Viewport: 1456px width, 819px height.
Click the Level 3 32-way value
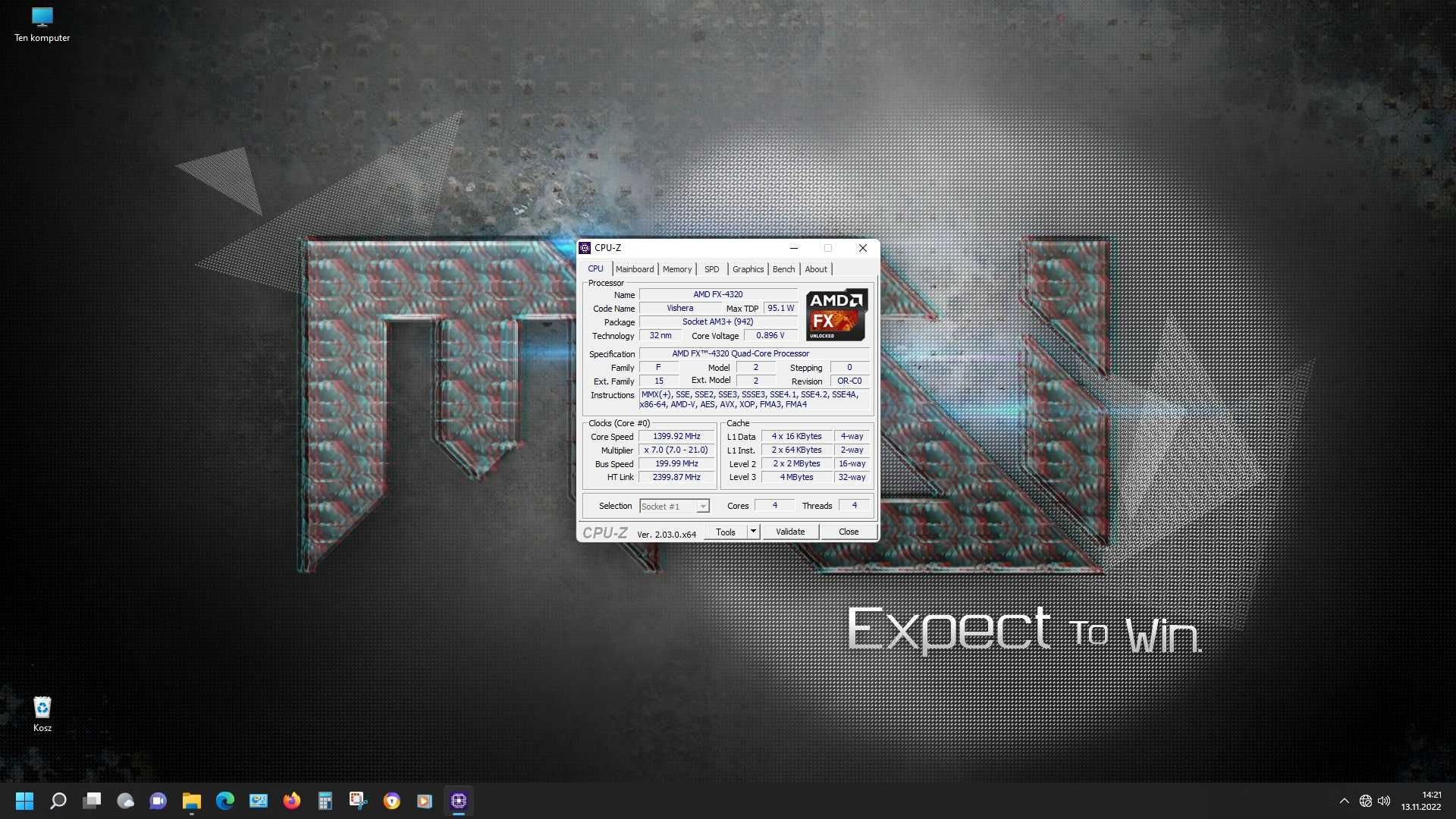click(x=852, y=478)
